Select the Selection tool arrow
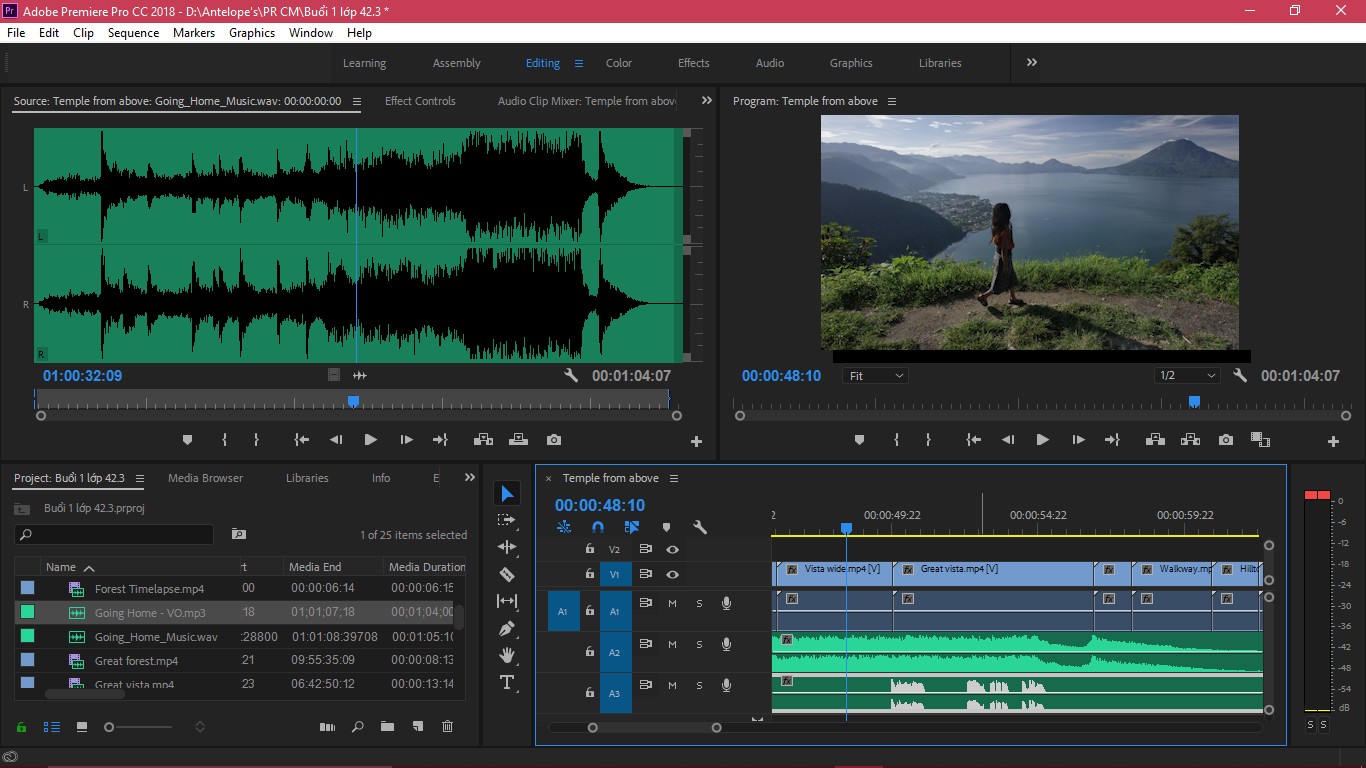The image size is (1366, 768). pyautogui.click(x=507, y=493)
